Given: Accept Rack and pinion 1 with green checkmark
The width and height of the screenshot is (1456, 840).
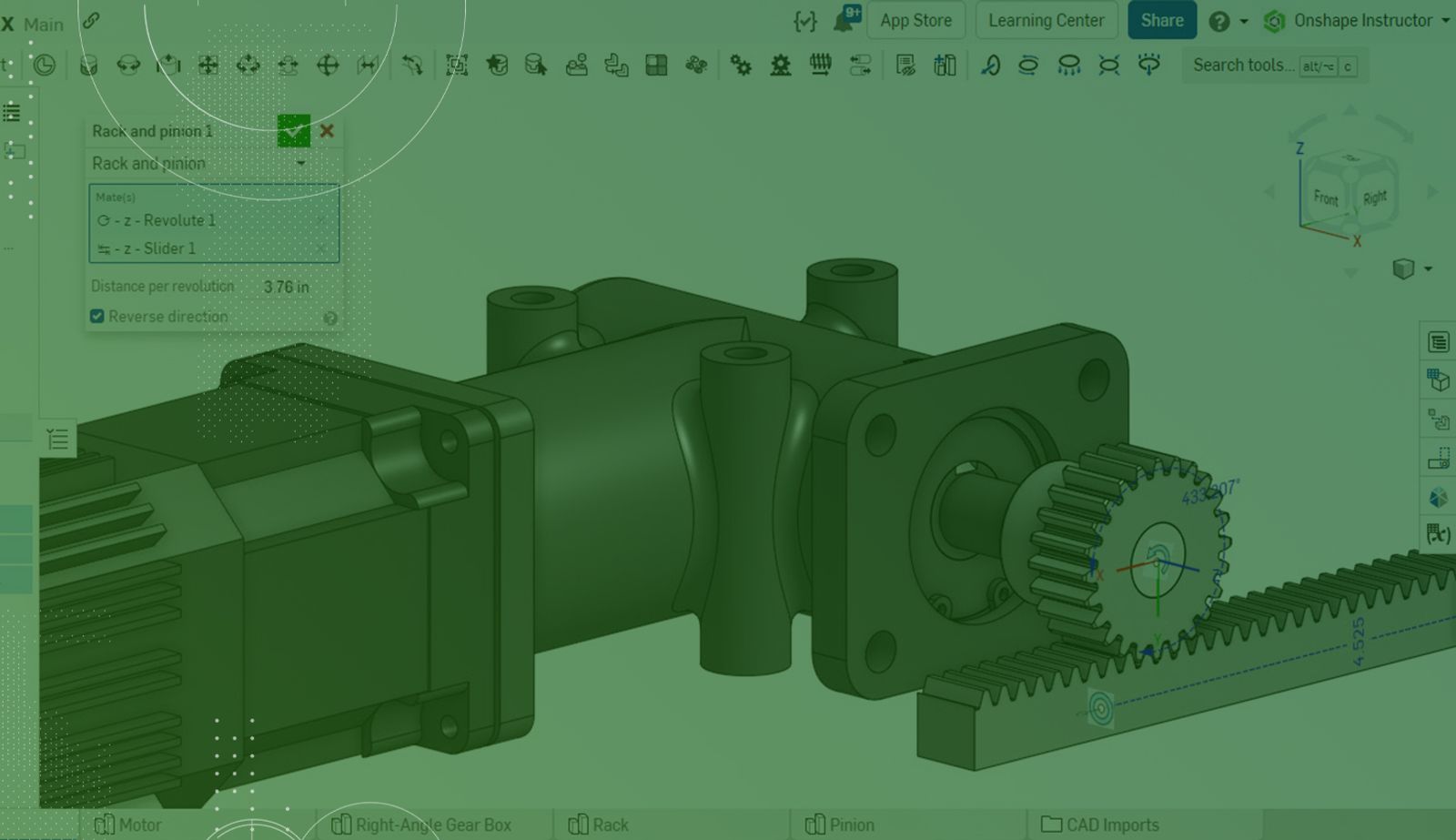Looking at the screenshot, I should [293, 131].
